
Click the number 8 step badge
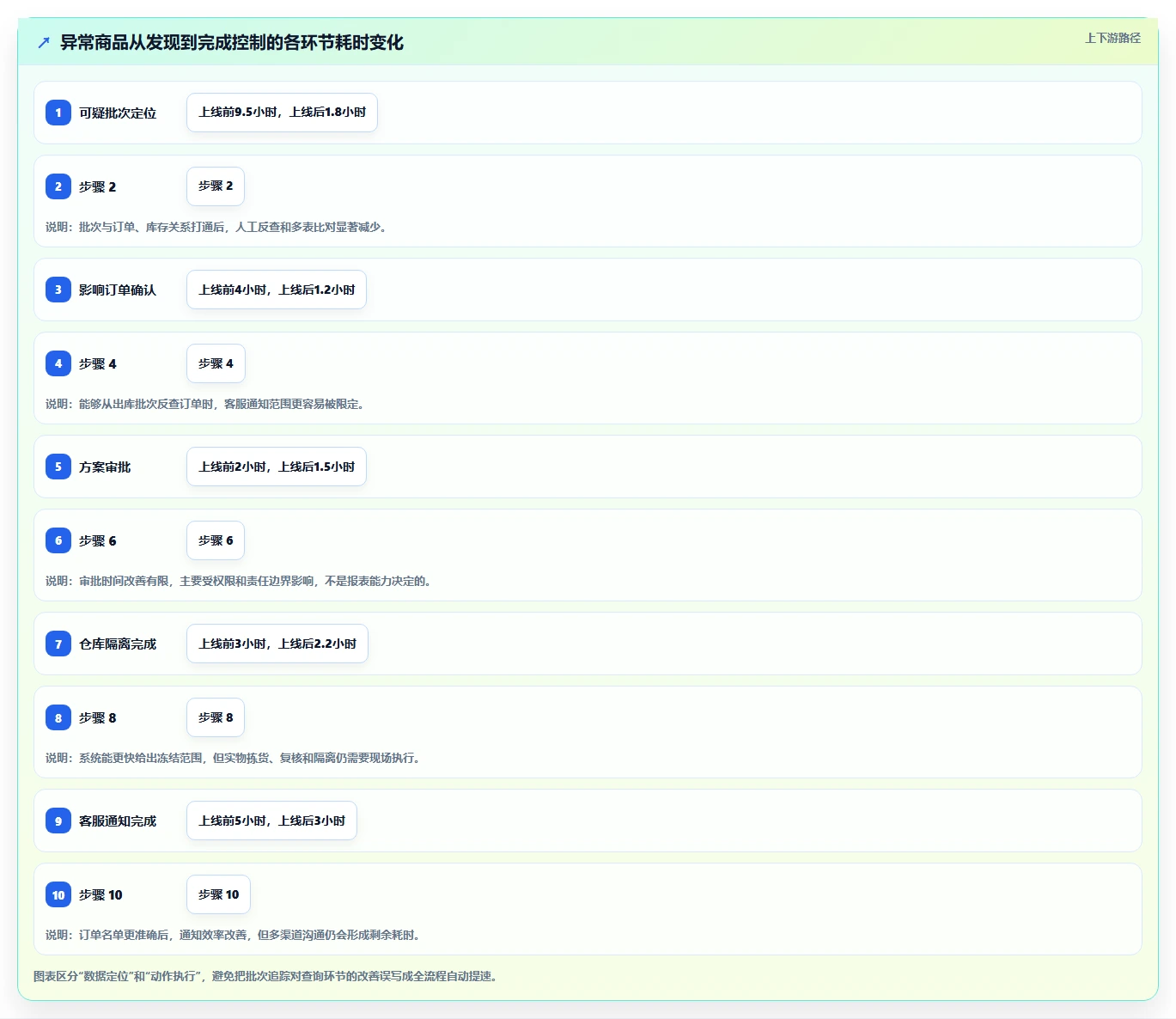(58, 717)
